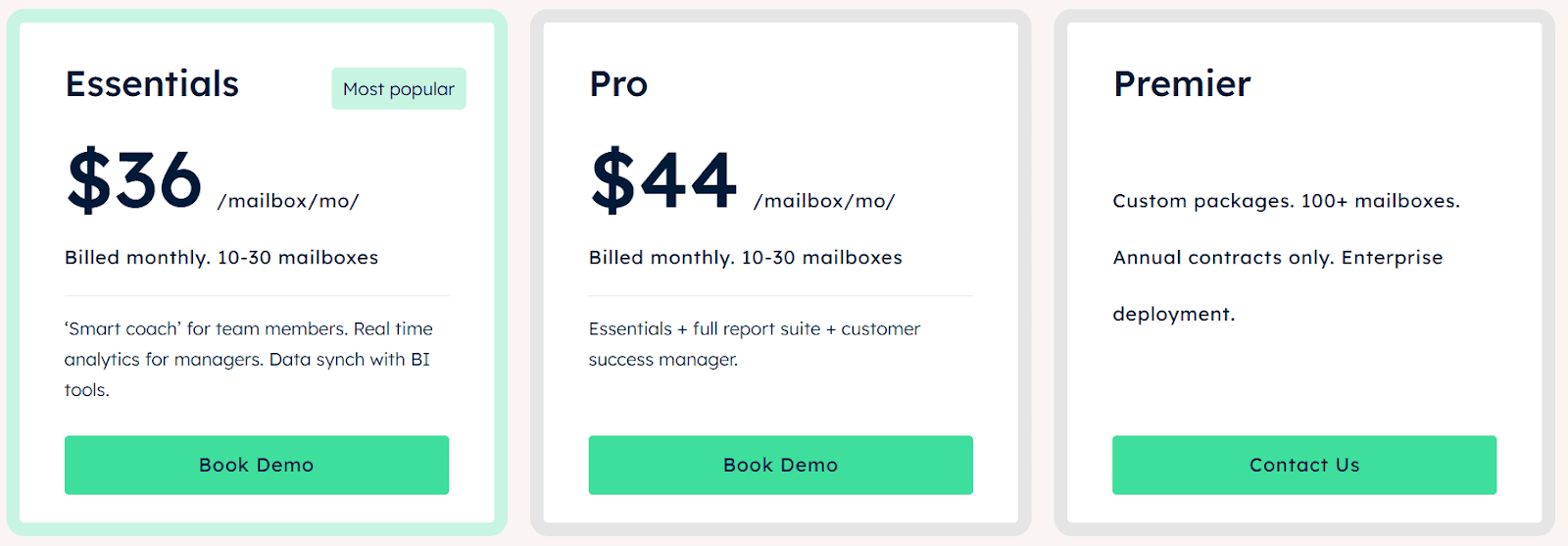
Task: Click /mailbox/mo/ label beside $44
Action: [x=824, y=201]
